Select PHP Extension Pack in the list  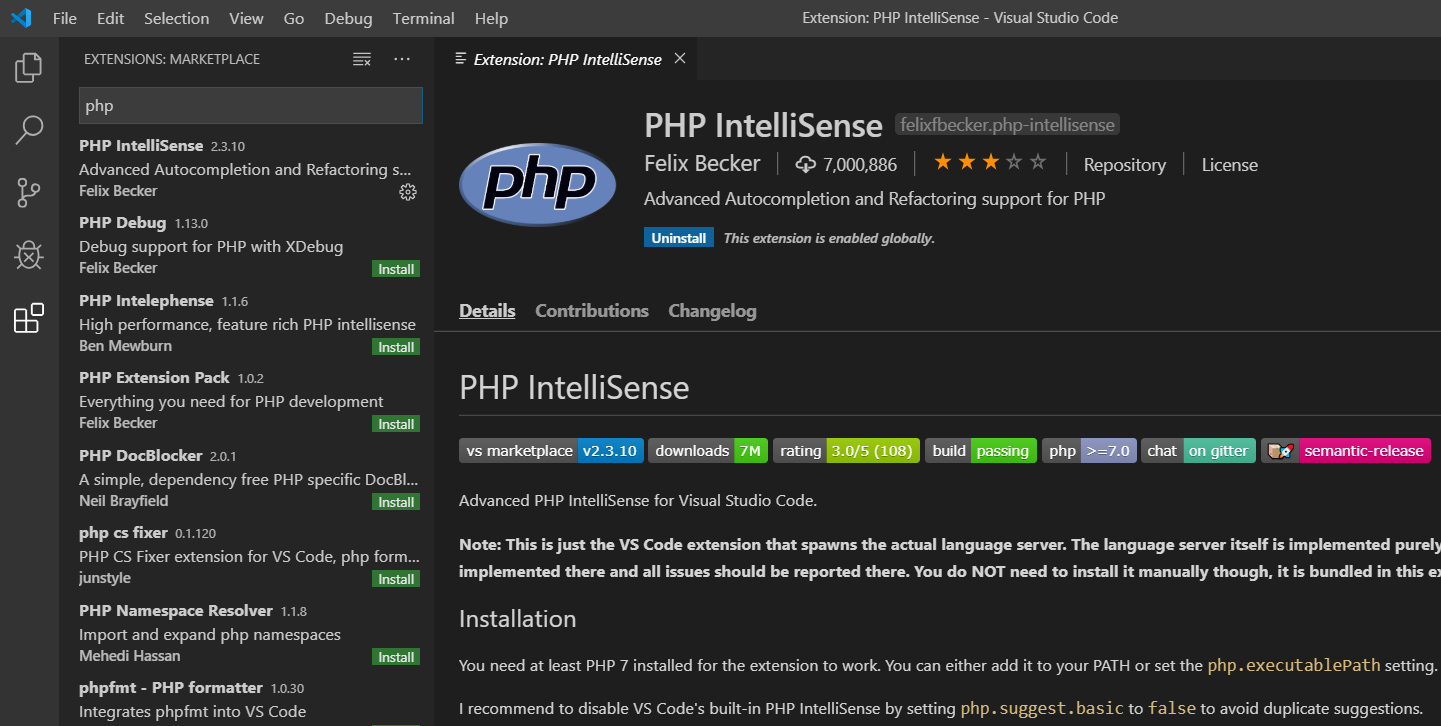pyautogui.click(x=247, y=400)
